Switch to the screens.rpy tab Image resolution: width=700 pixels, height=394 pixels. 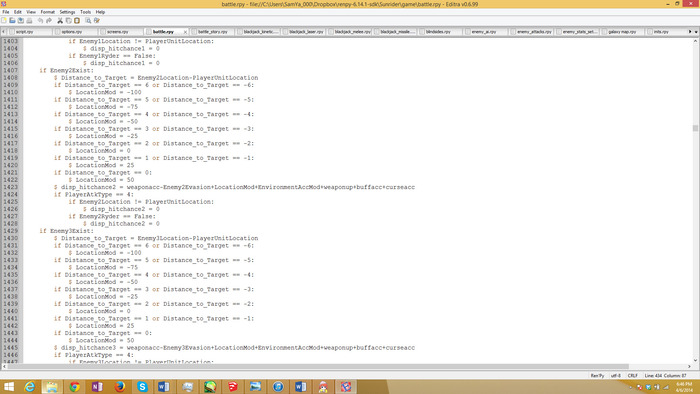pos(121,32)
